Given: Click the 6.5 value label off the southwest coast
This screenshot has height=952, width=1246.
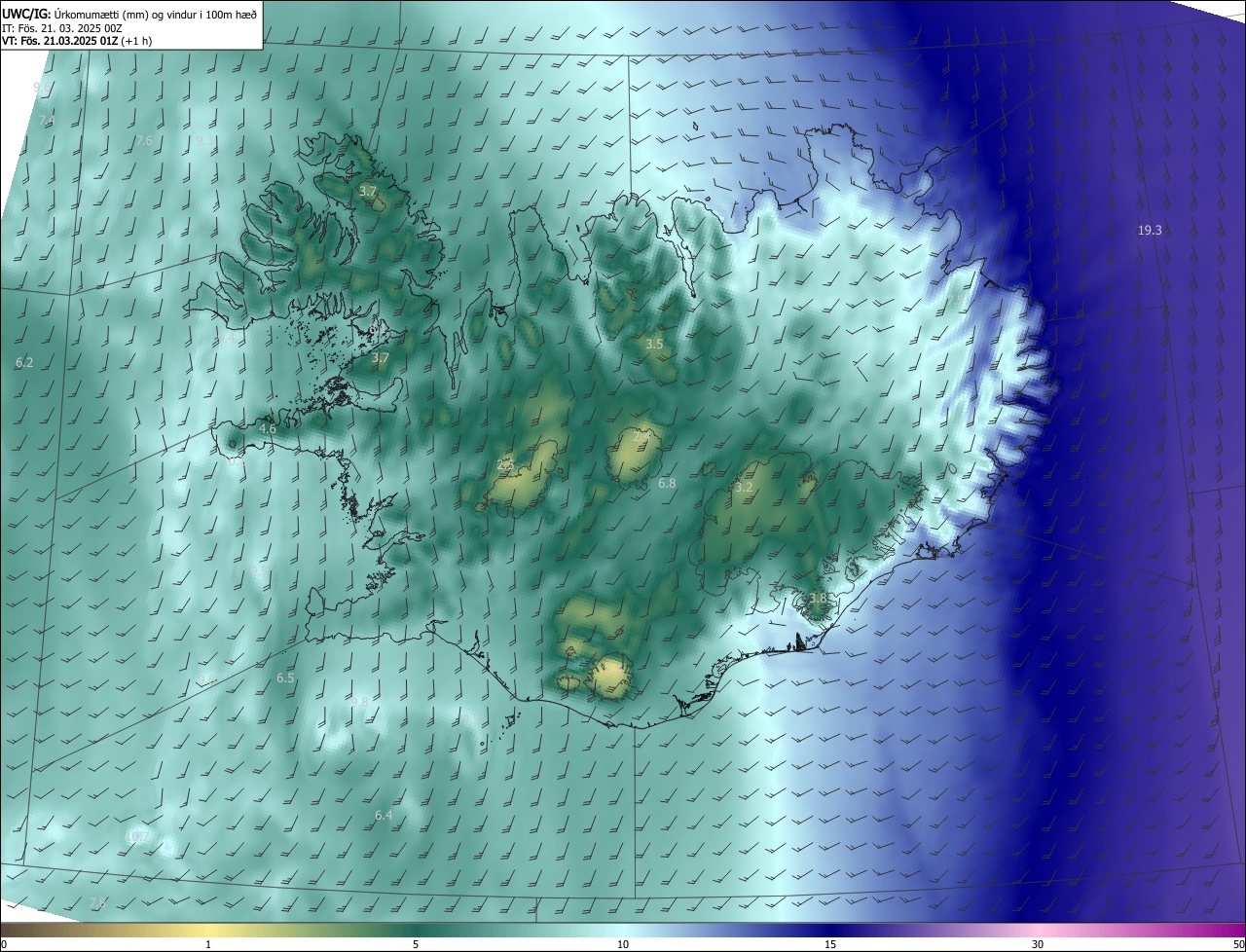Looking at the screenshot, I should (285, 677).
